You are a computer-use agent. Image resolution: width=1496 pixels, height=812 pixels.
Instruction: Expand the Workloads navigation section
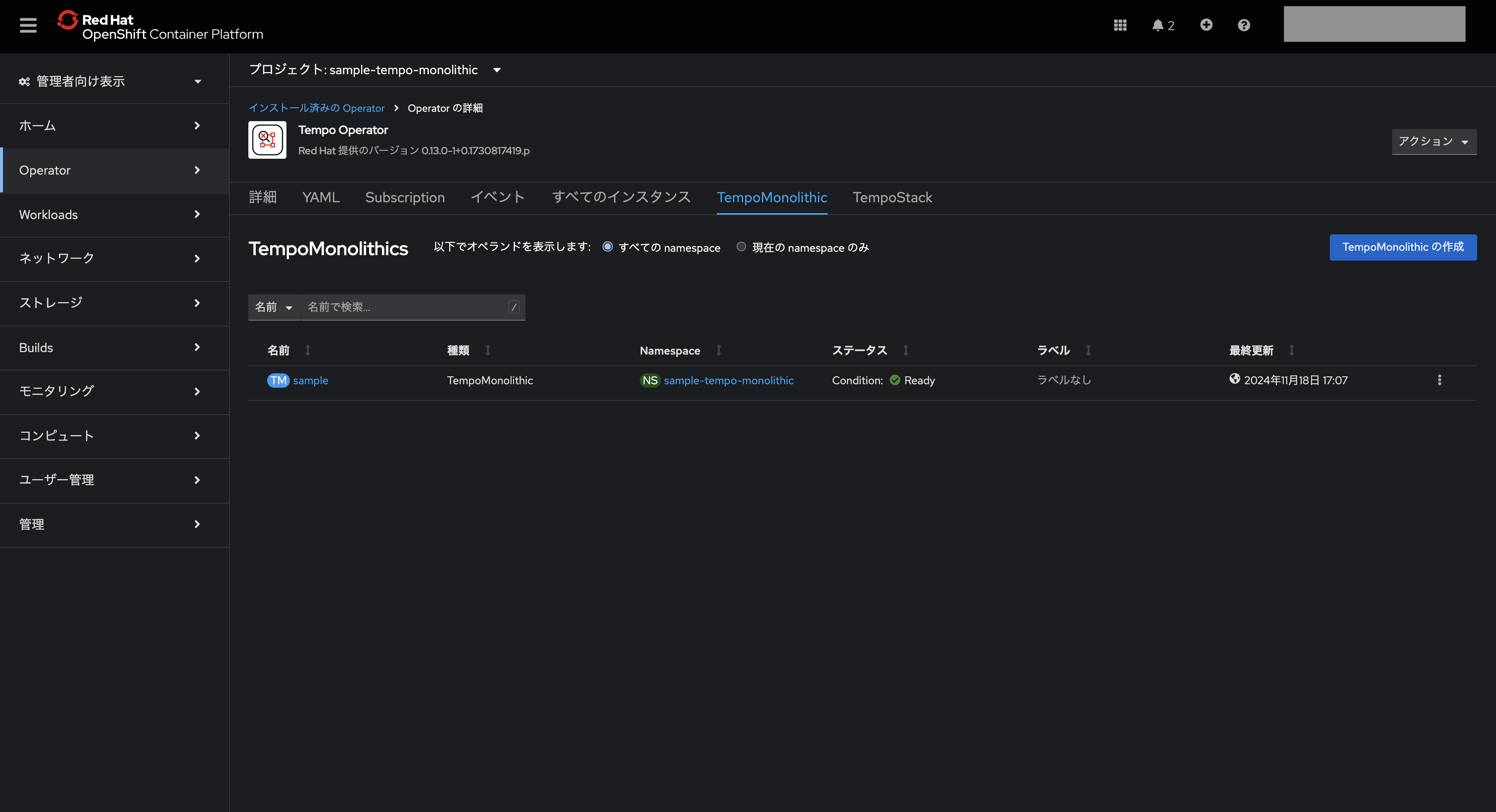(x=110, y=215)
